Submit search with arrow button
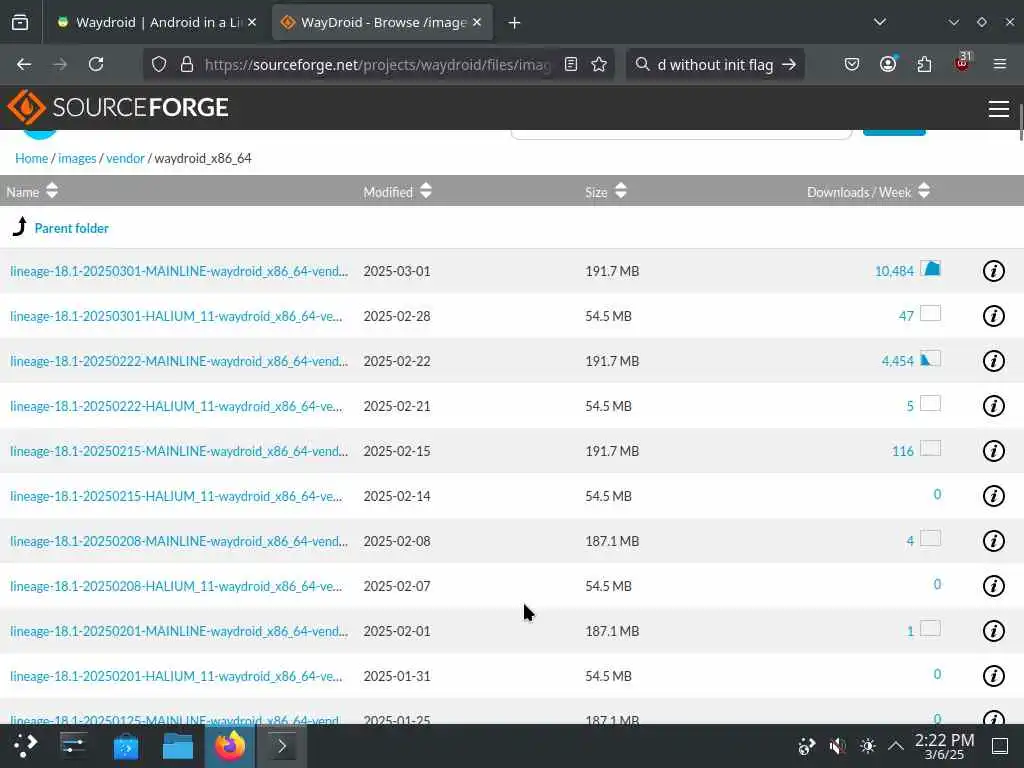The height and width of the screenshot is (768, 1024). point(789,65)
